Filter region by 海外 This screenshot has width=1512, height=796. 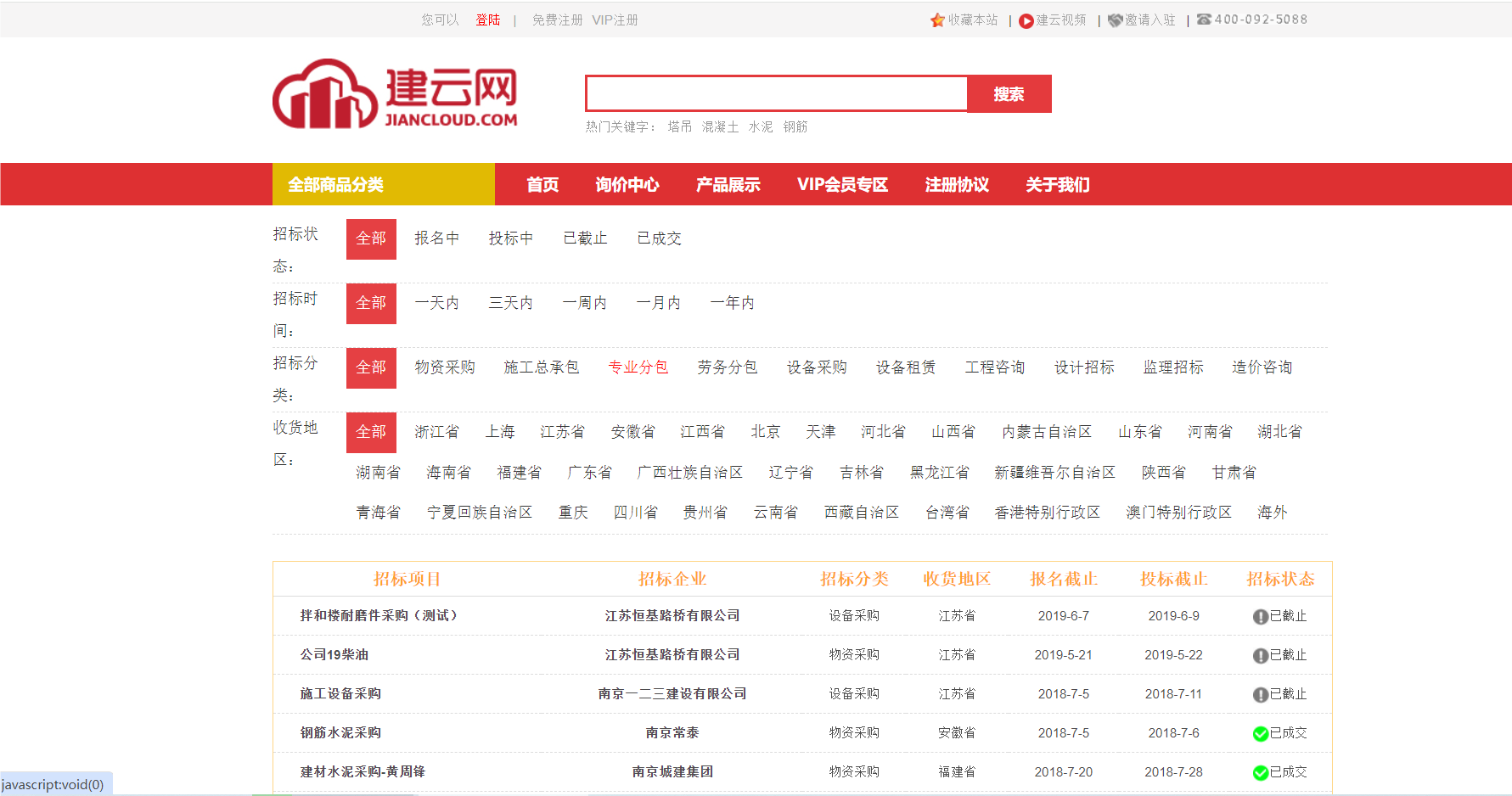click(x=1273, y=513)
